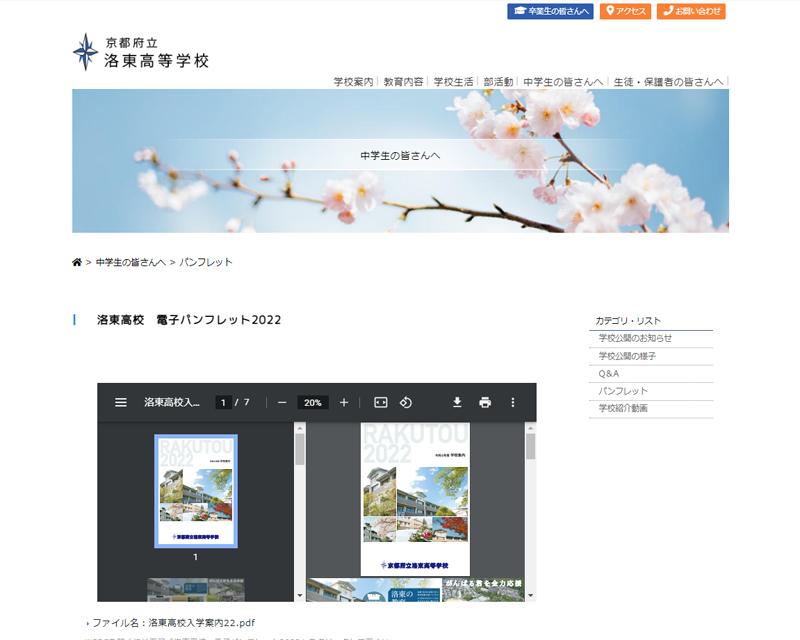This screenshot has width=800, height=640.
Task: Click the PDF zoom out minus icon
Action: (282, 402)
